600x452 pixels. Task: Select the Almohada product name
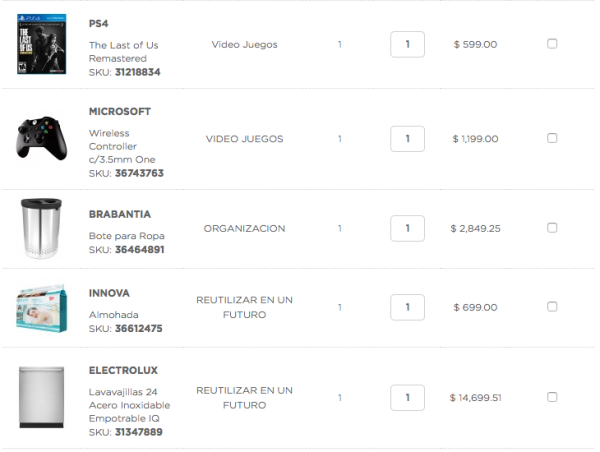pos(114,315)
